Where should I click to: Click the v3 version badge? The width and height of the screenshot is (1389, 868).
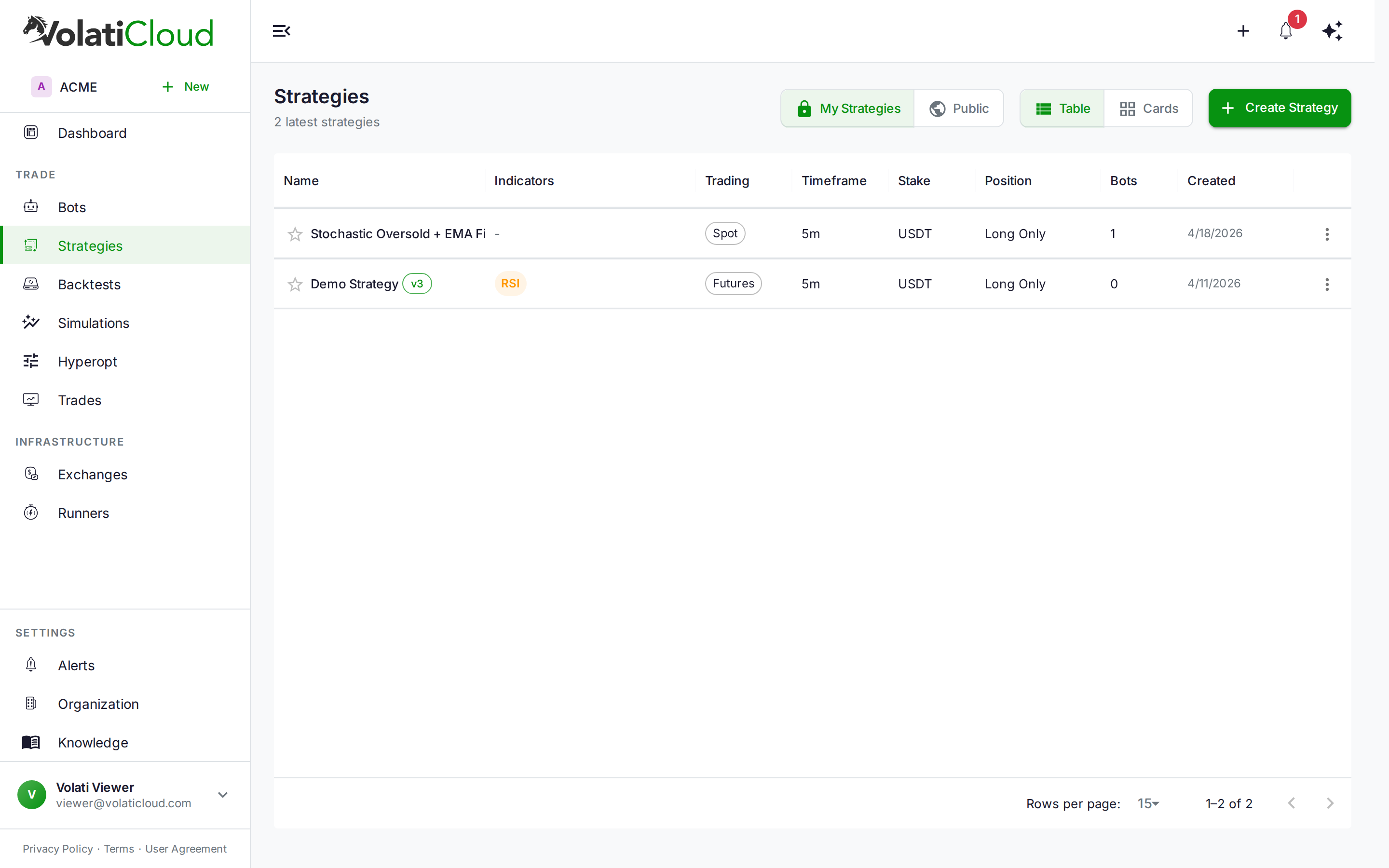coord(417,284)
